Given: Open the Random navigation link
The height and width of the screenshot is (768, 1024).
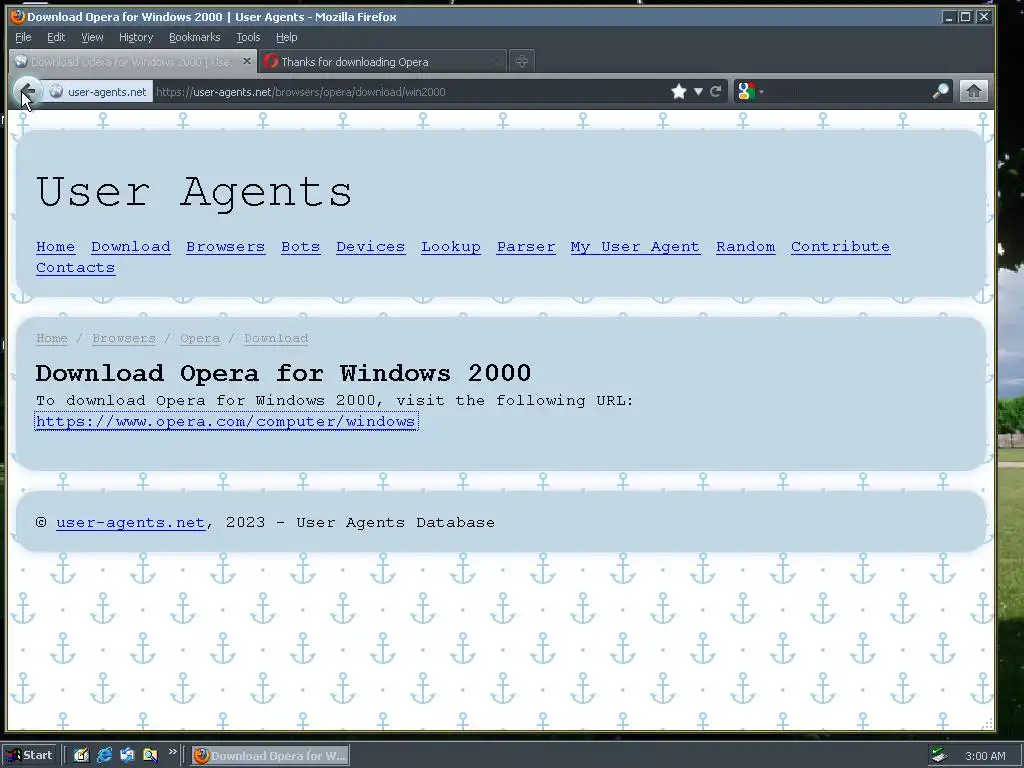Looking at the screenshot, I should (745, 247).
